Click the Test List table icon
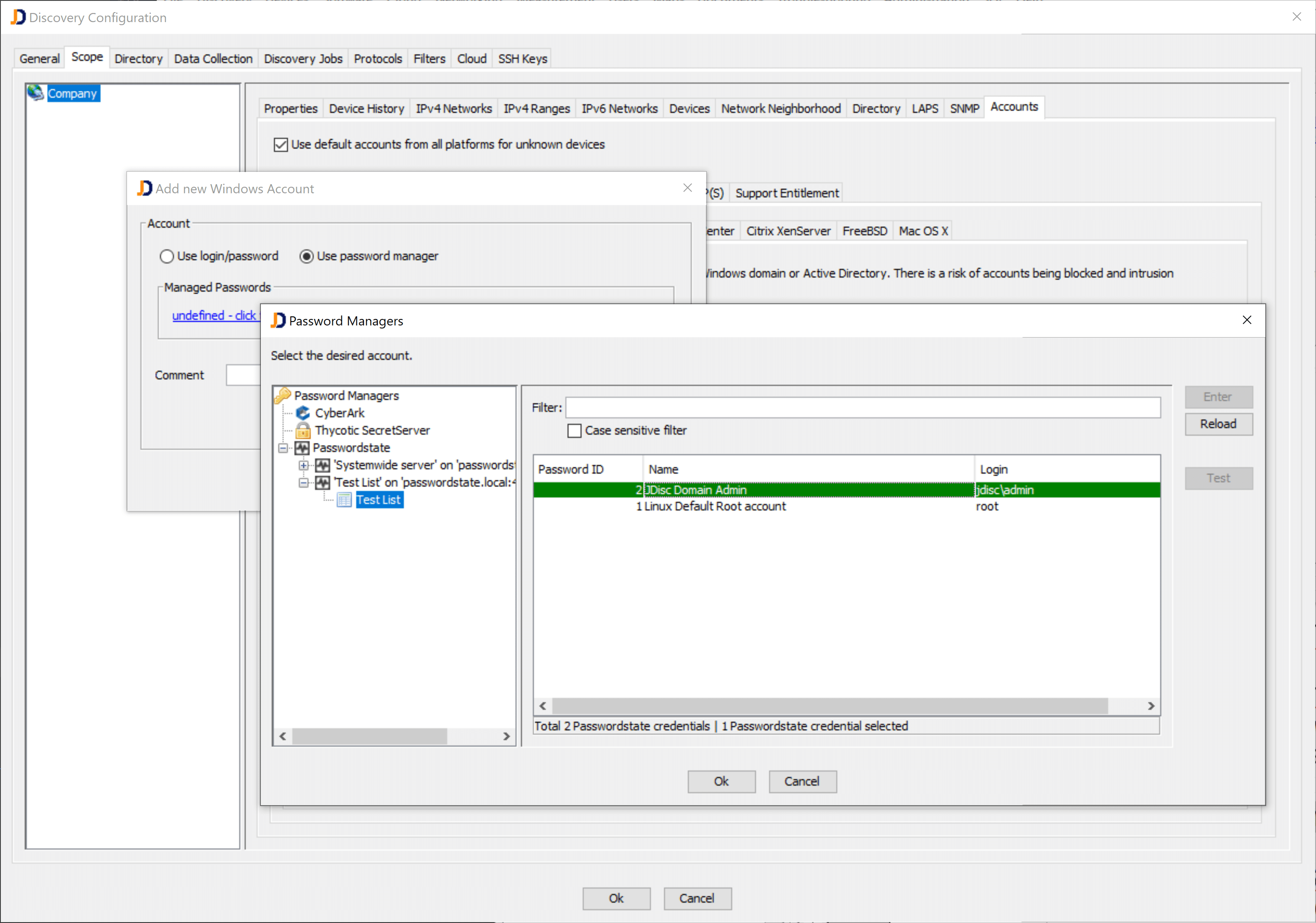This screenshot has width=1316, height=923. (344, 500)
